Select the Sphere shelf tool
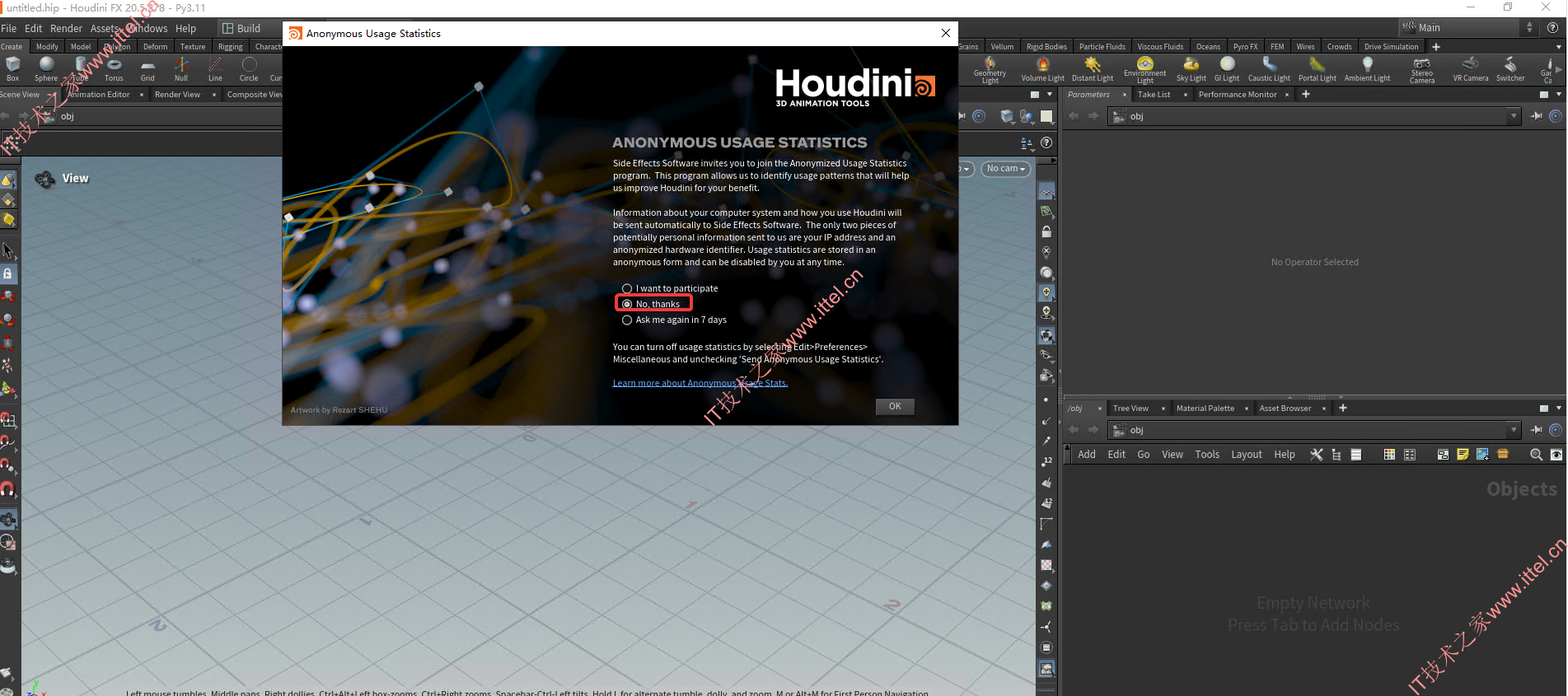 point(46,69)
